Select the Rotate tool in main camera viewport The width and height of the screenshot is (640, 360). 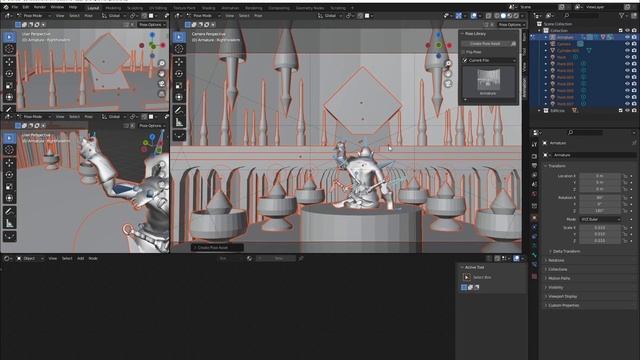pos(179,73)
